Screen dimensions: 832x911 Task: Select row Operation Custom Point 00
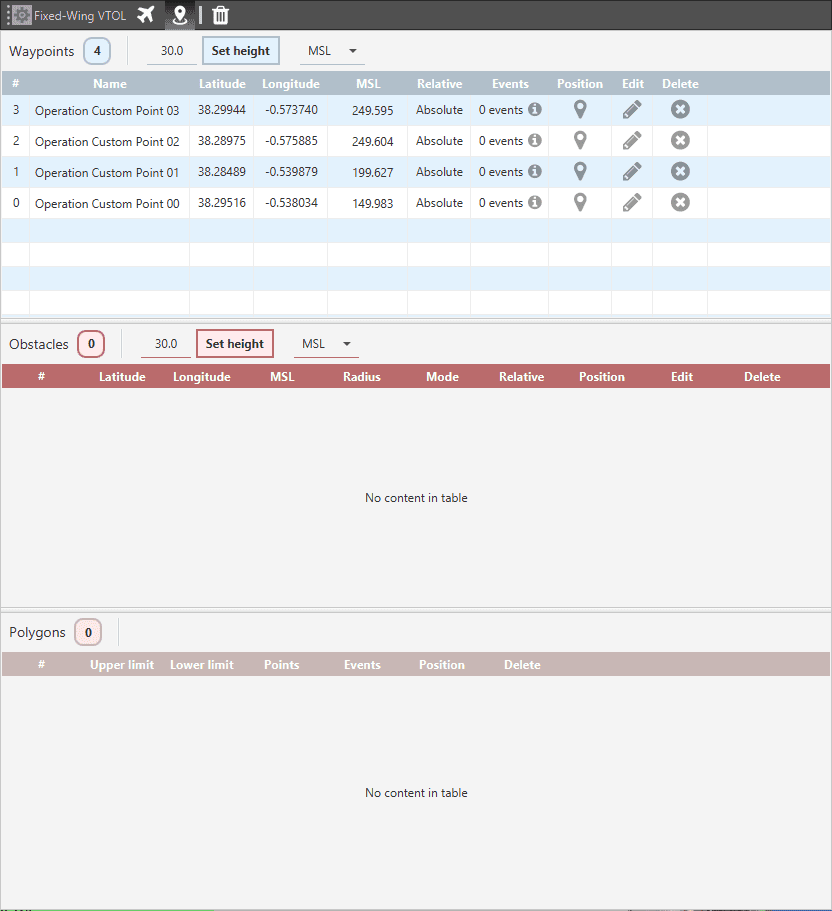[x=415, y=203]
